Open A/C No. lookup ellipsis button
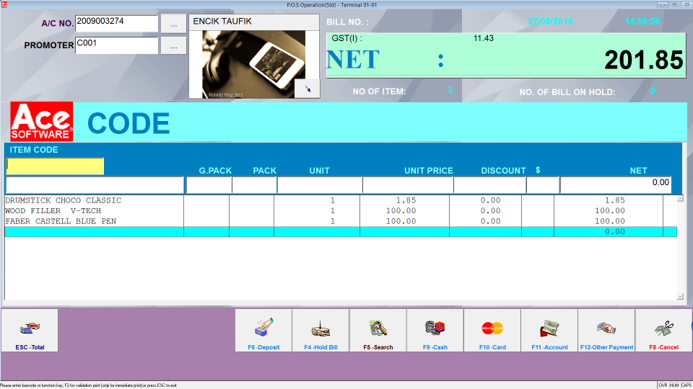Image resolution: width=693 pixels, height=389 pixels. [x=173, y=24]
